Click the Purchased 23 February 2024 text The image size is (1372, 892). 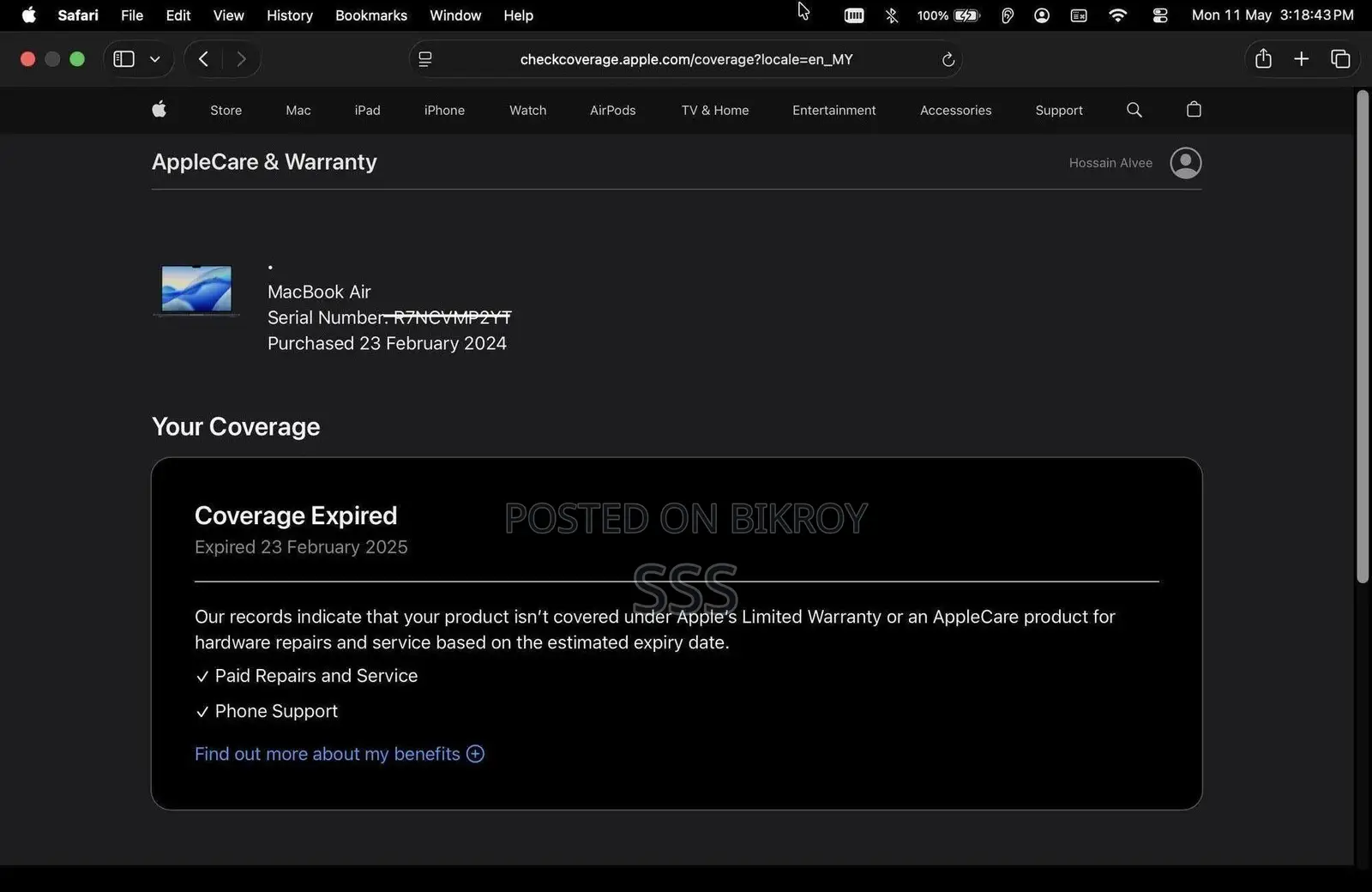pos(387,343)
